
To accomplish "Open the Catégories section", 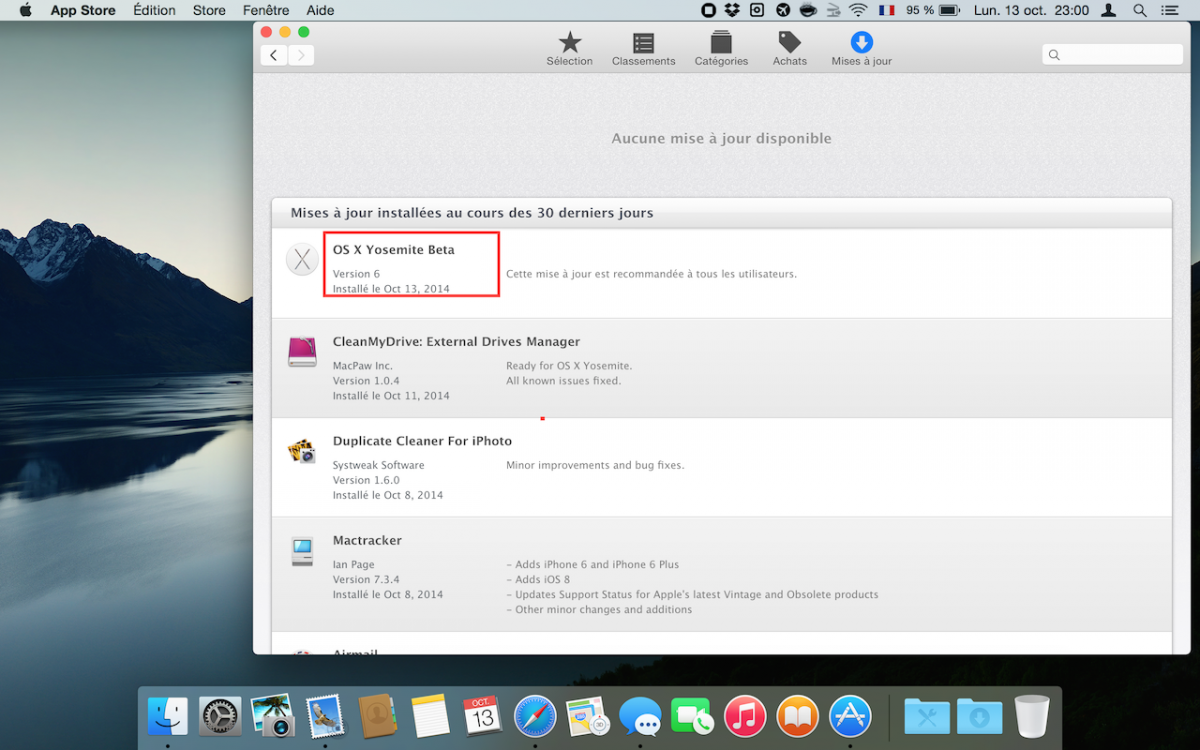I will [x=721, y=49].
